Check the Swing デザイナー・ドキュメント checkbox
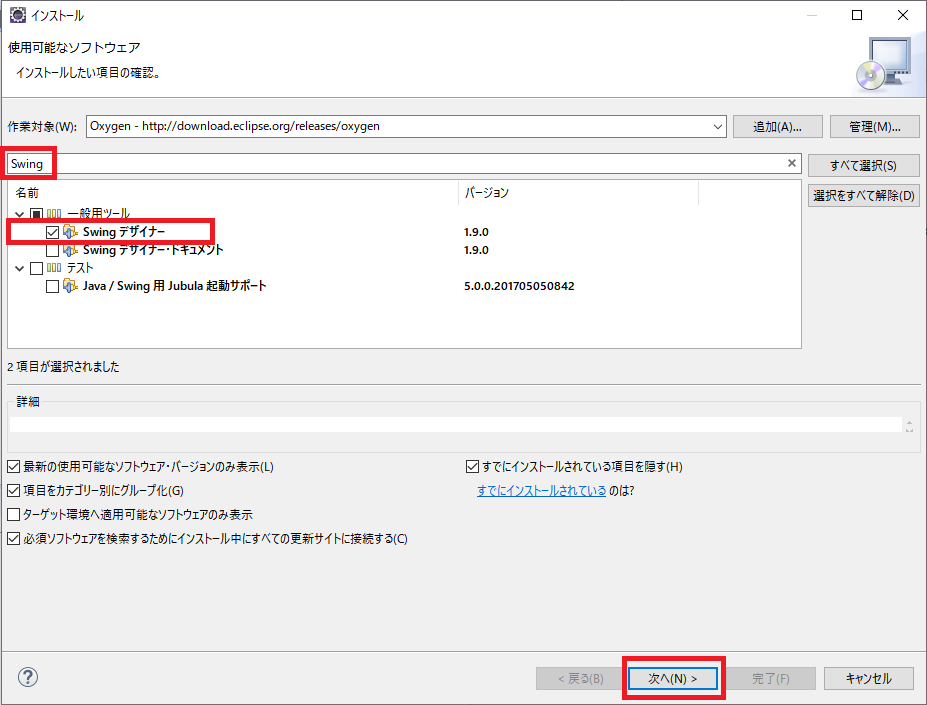Screen dimensions: 927x705 pos(53,250)
